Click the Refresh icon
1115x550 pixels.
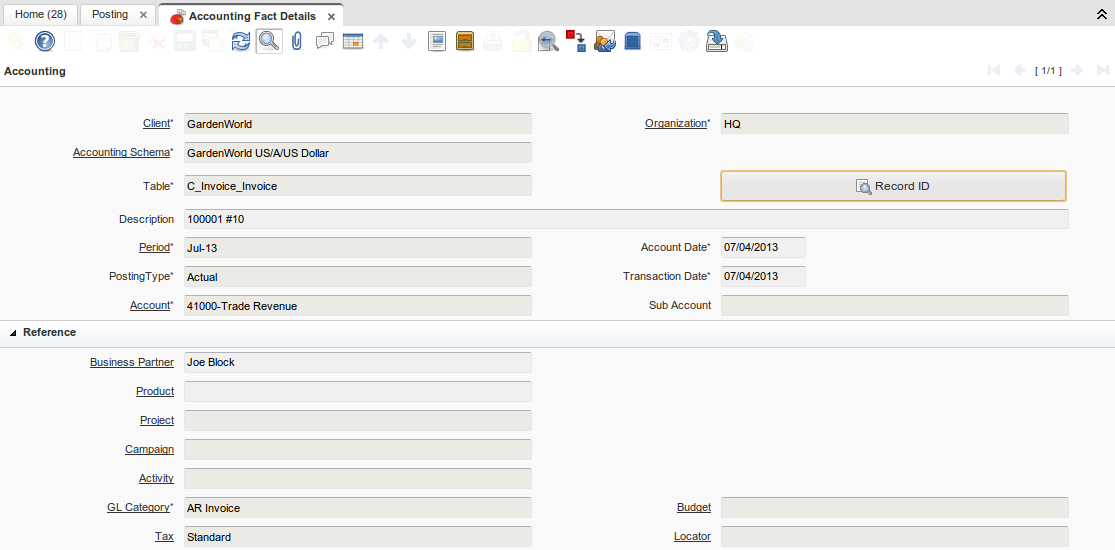pyautogui.click(x=241, y=41)
